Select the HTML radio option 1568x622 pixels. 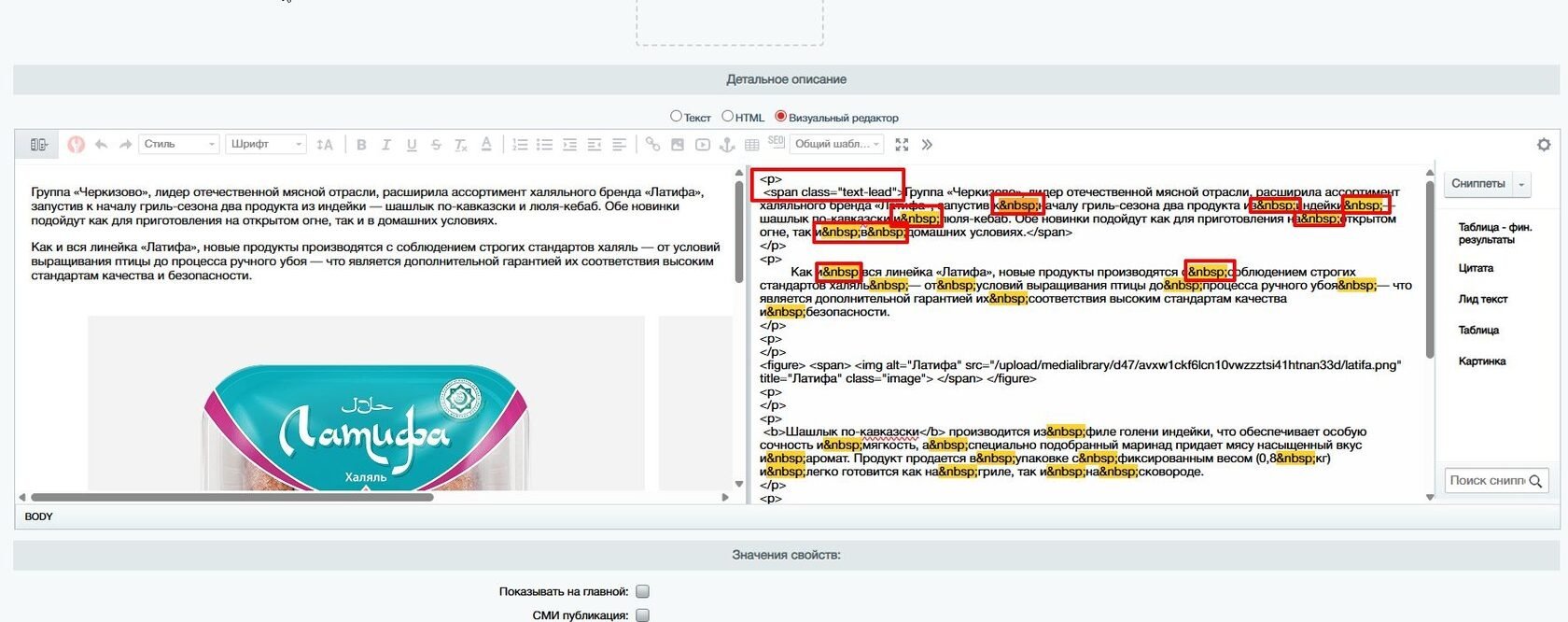pos(727,117)
